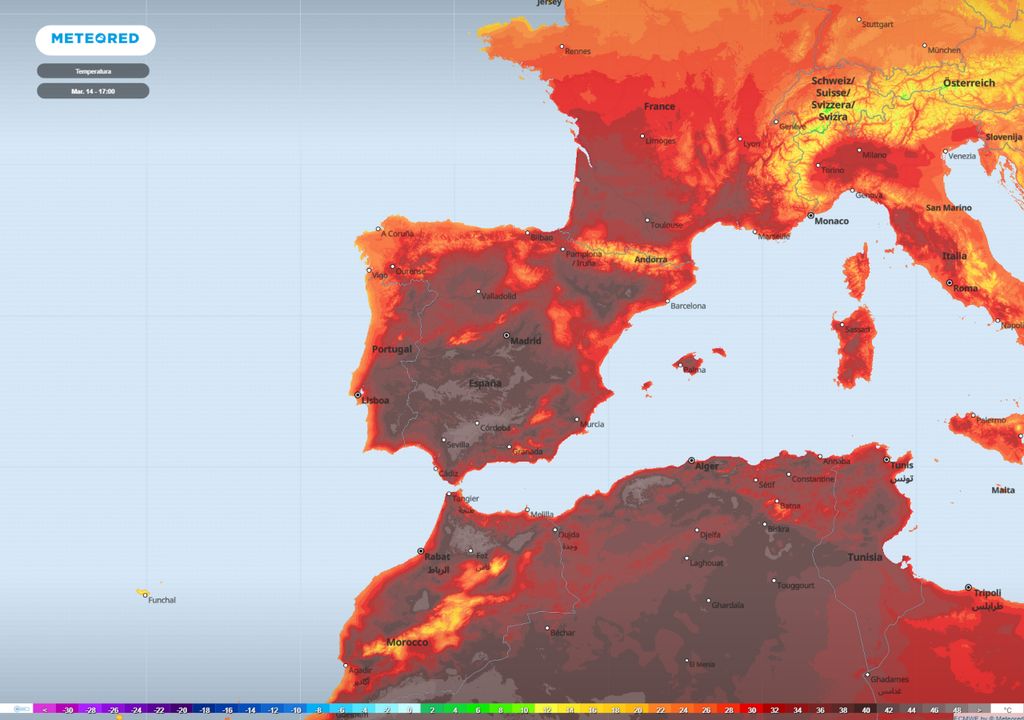Click the Österreich country label
Viewport: 1024px width, 720px height.
click(969, 83)
